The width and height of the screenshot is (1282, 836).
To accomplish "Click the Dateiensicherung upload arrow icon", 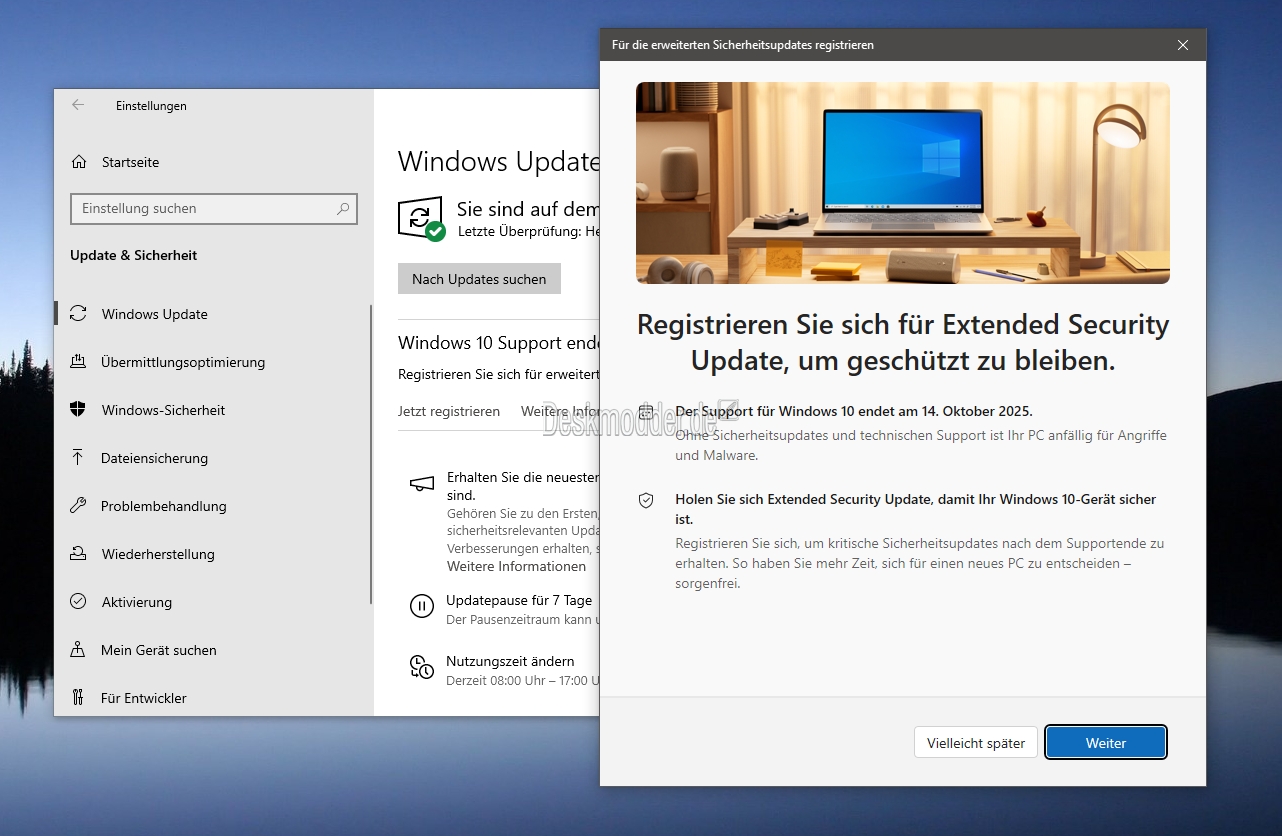I will click(78, 458).
